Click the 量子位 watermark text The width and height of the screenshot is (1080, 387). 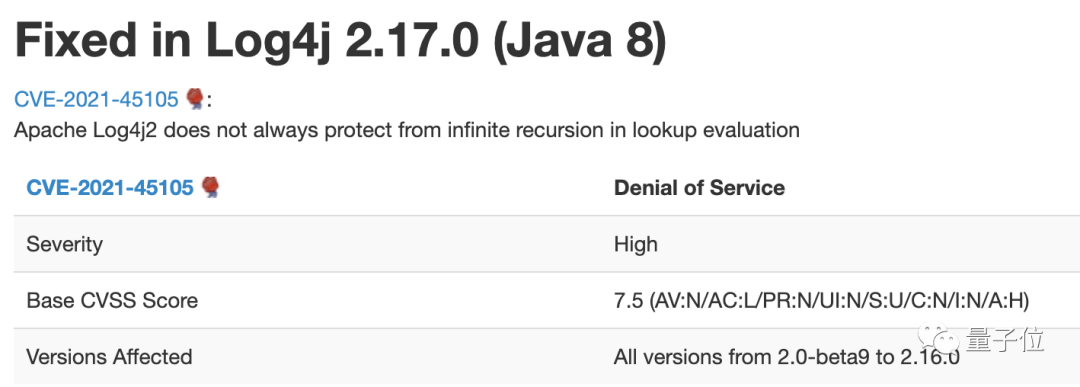(x=1004, y=339)
